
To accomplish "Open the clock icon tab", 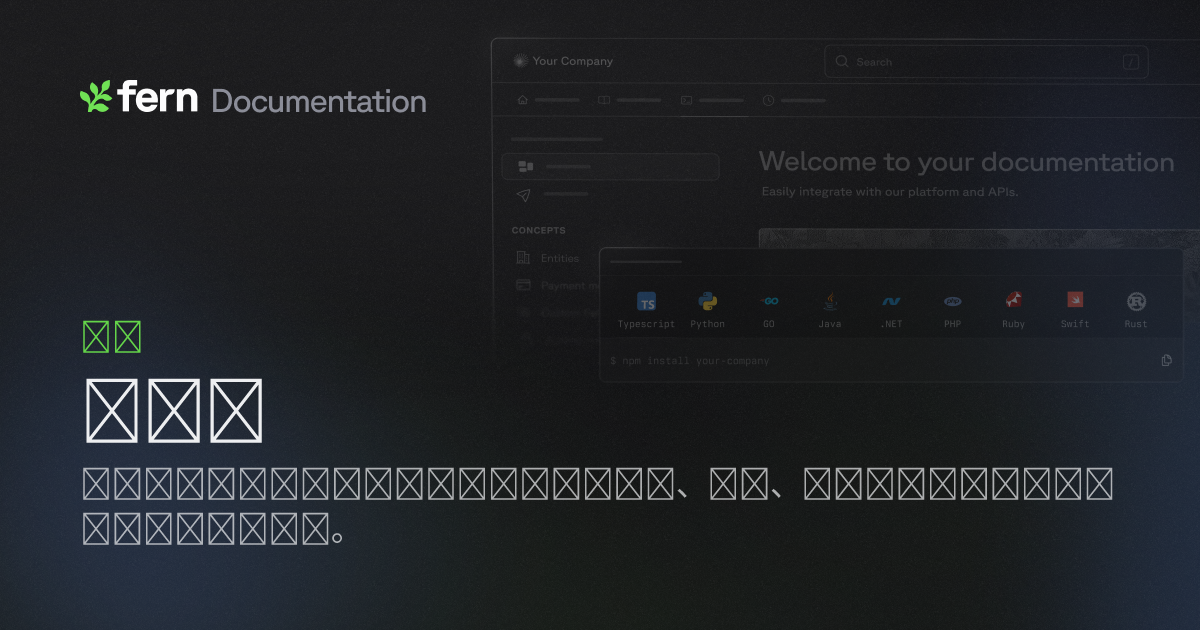I will pos(768,100).
